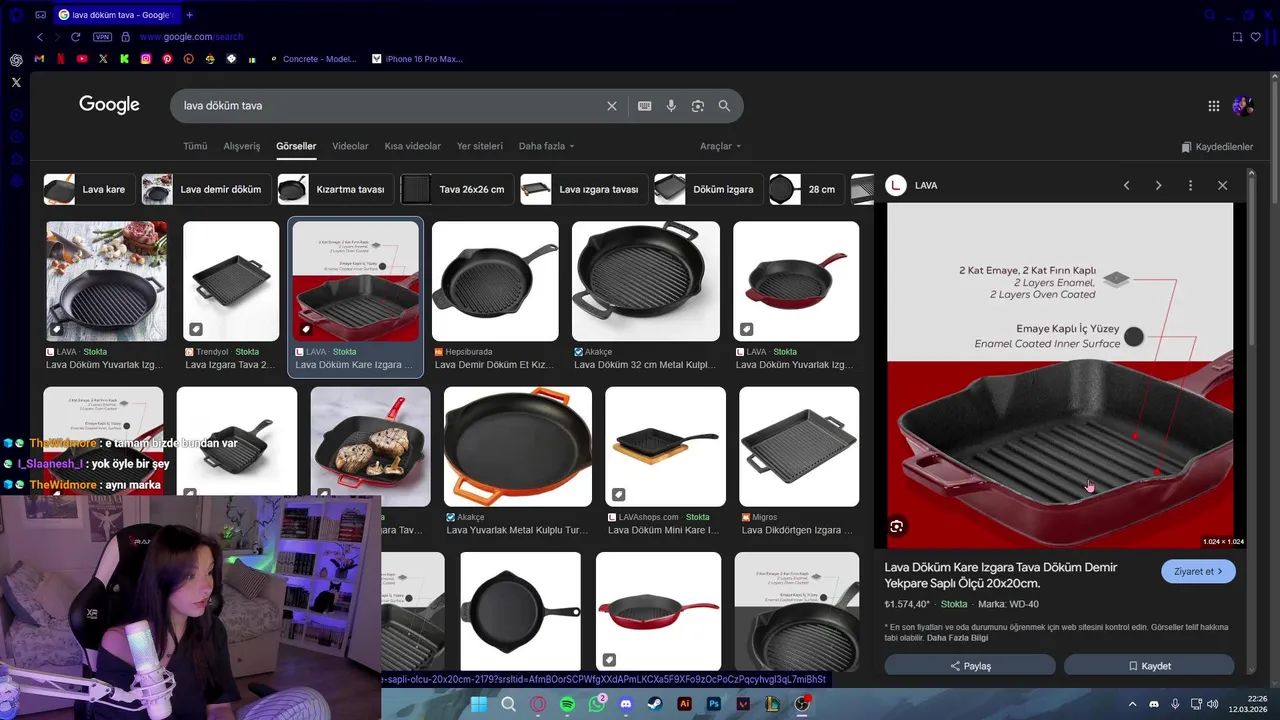Open Kaydedilenler saved items
Image resolution: width=1280 pixels, height=720 pixels.
point(1217,147)
